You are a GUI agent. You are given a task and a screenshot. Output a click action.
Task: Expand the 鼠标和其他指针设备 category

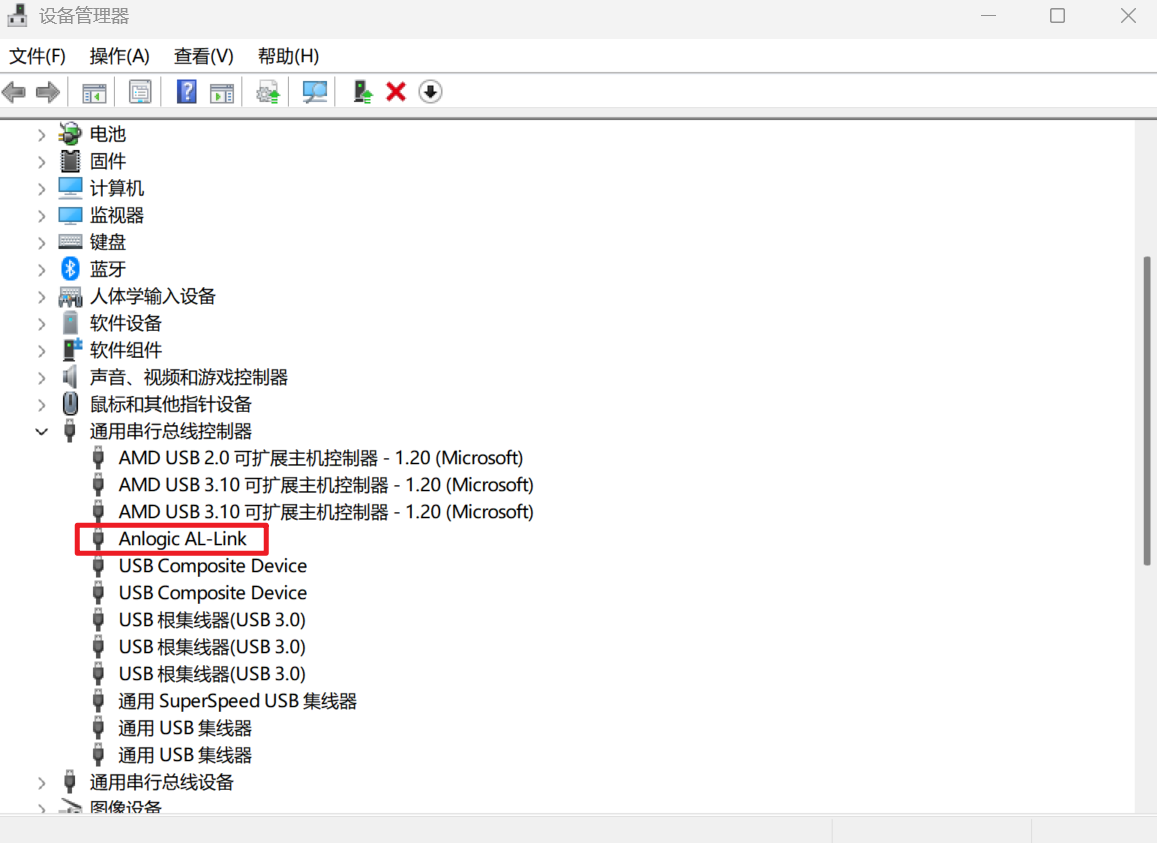pos(41,405)
